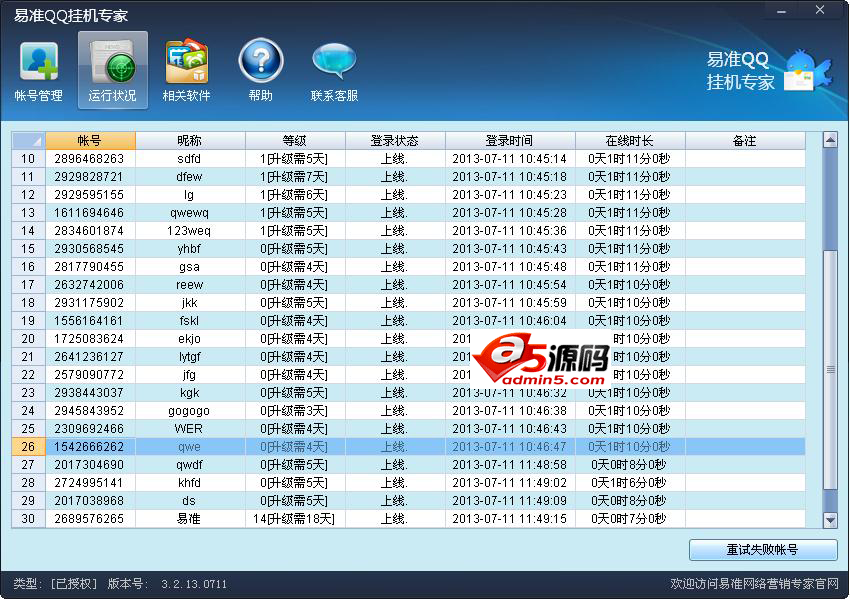The height and width of the screenshot is (600, 850).
Task: Select account 2938443037
Action: pos(89,392)
